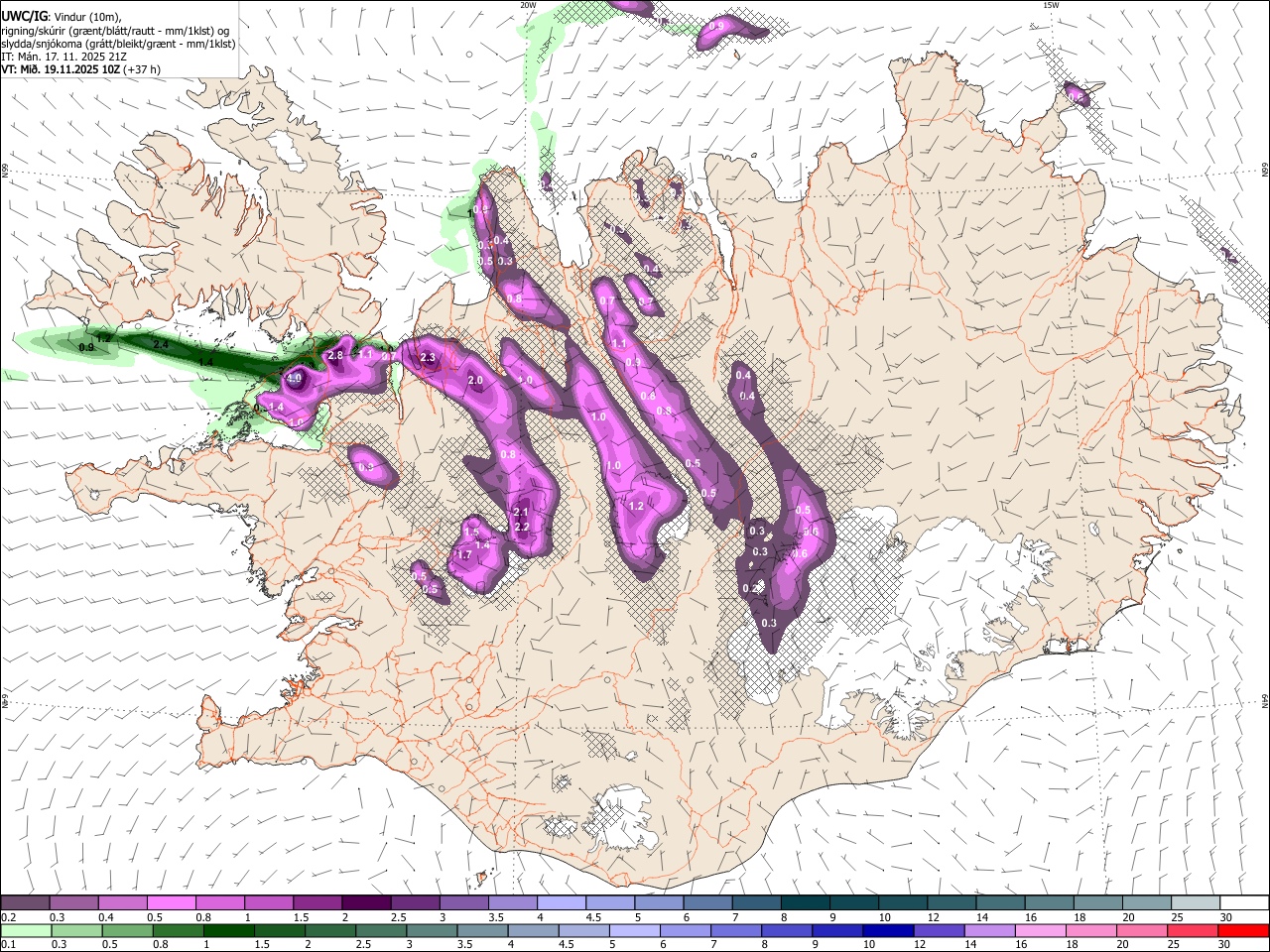Select the bright pink 0.5 swatch, top legend row
Viewport: 1270px width, 952px height.
pyautogui.click(x=171, y=903)
